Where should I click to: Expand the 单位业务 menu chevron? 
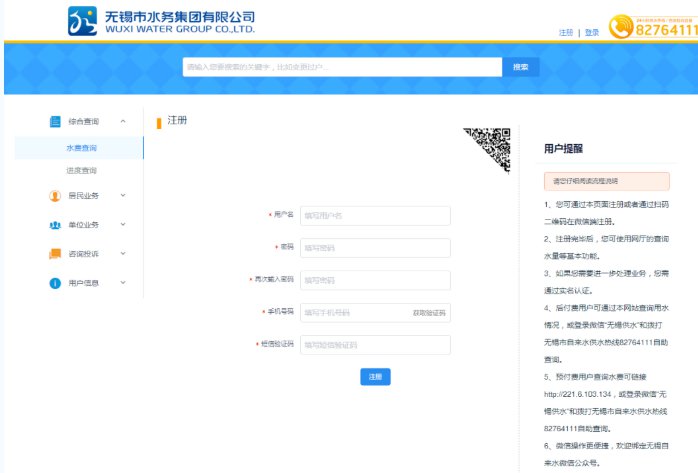tap(123, 225)
